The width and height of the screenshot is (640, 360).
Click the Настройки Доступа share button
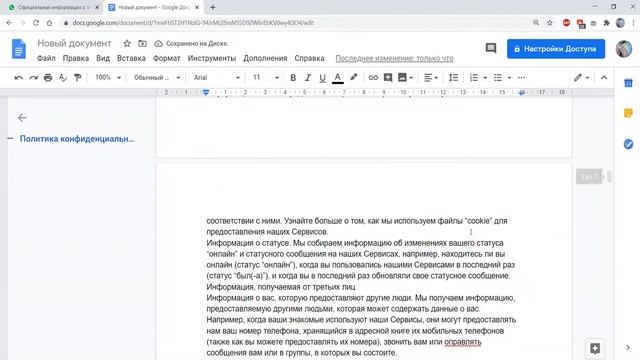556,49
